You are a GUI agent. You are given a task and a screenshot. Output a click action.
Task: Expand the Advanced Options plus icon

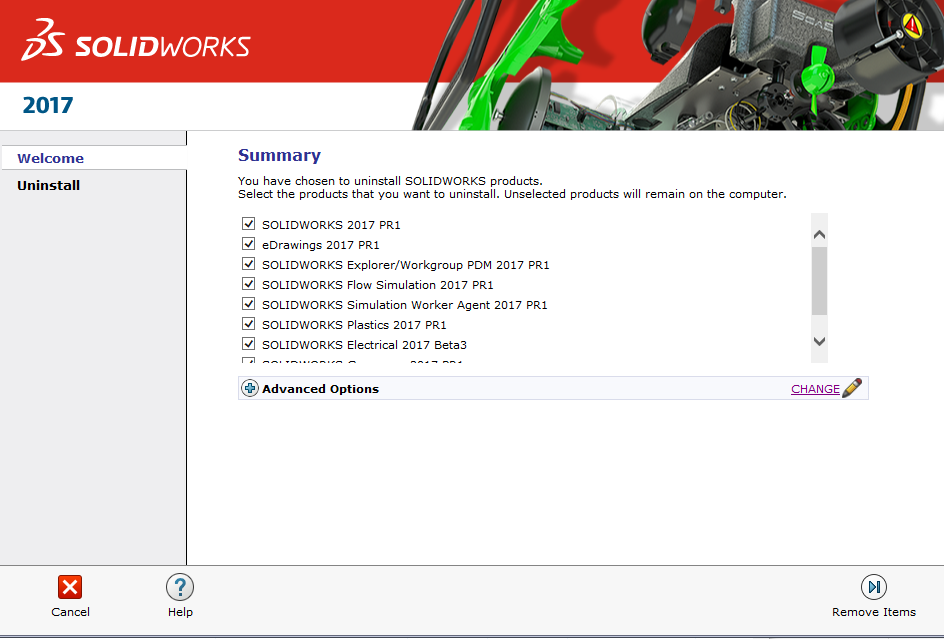(250, 388)
